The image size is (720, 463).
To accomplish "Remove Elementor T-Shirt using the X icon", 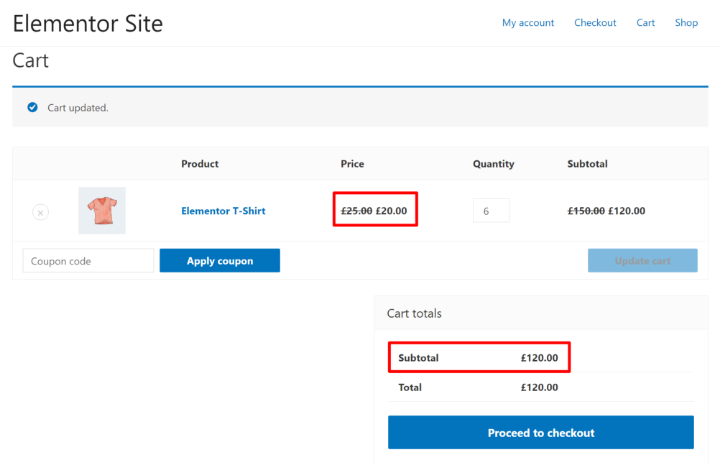I will pos(40,212).
